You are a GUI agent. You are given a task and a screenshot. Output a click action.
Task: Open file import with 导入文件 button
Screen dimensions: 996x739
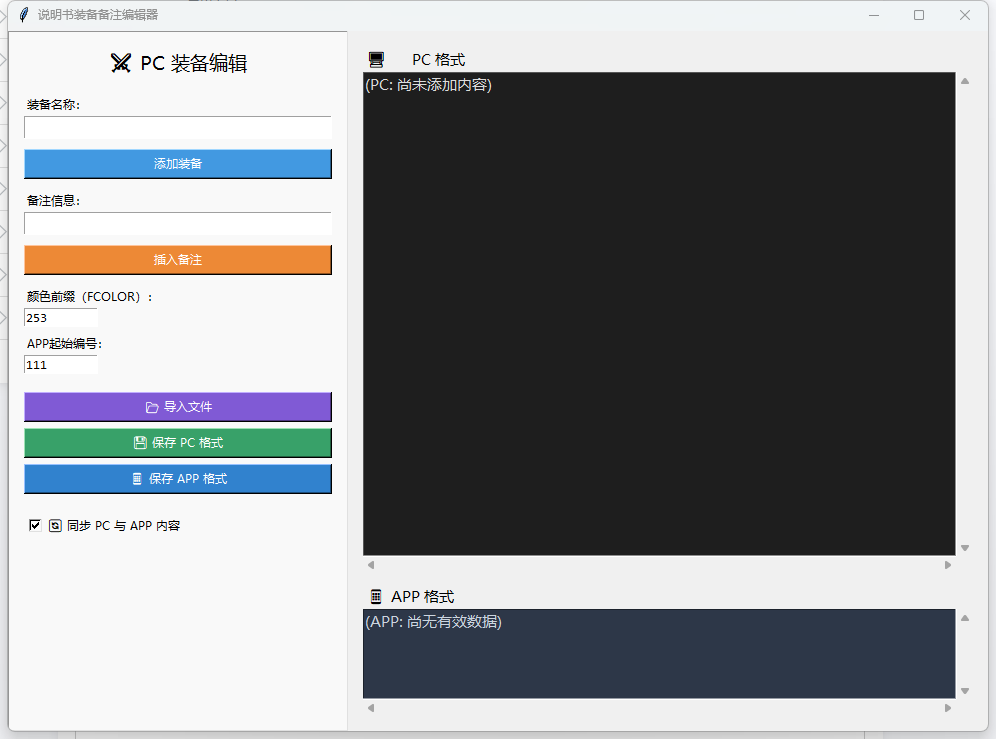pyautogui.click(x=178, y=407)
